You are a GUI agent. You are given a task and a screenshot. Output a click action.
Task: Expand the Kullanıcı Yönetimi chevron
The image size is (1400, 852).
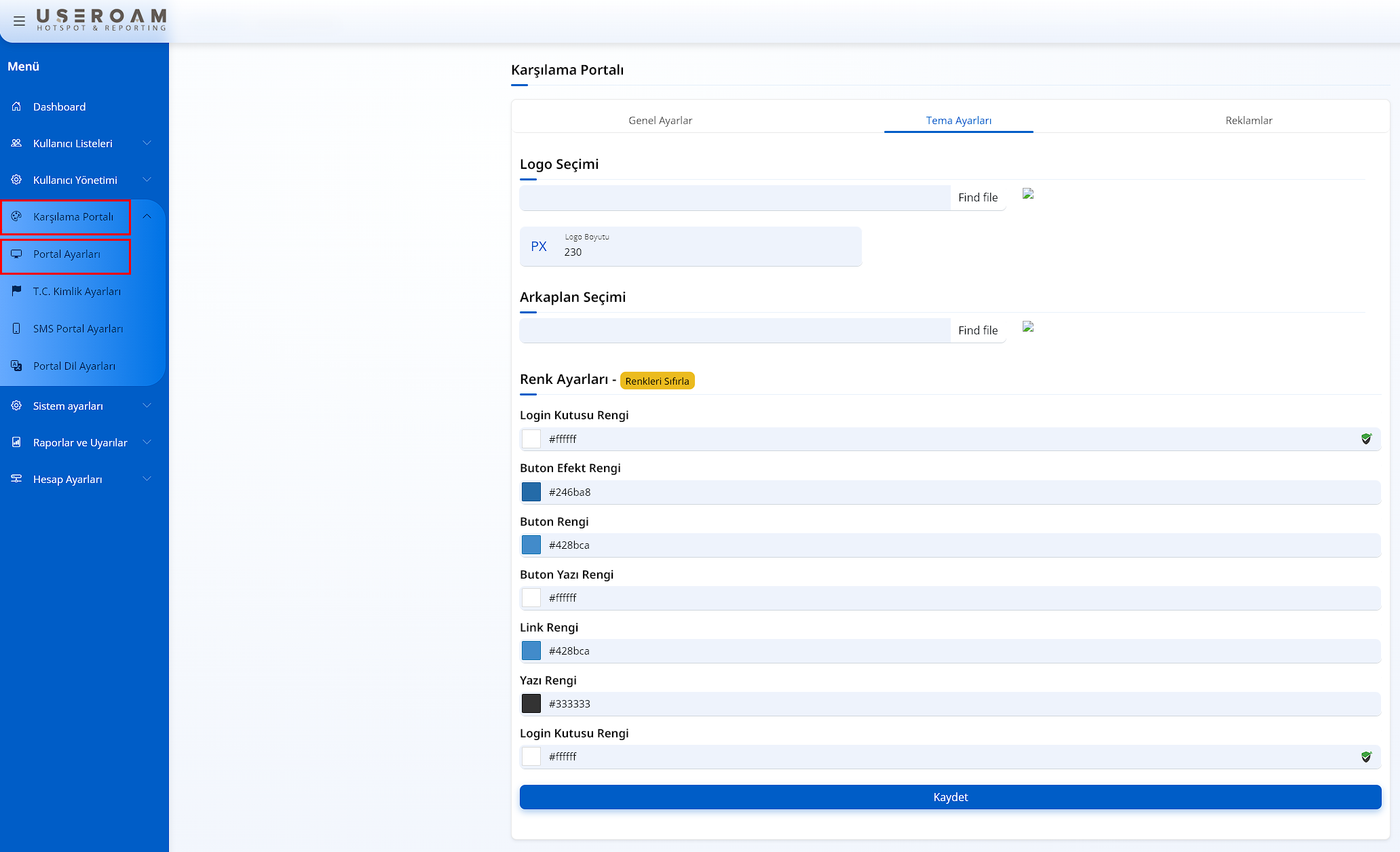point(147,180)
